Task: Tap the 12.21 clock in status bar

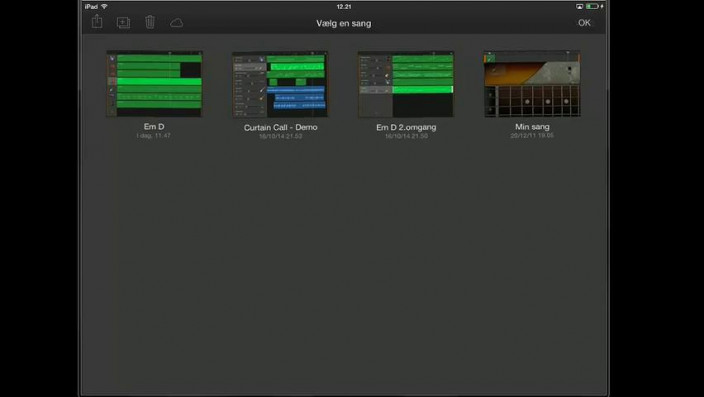Action: [344, 7]
